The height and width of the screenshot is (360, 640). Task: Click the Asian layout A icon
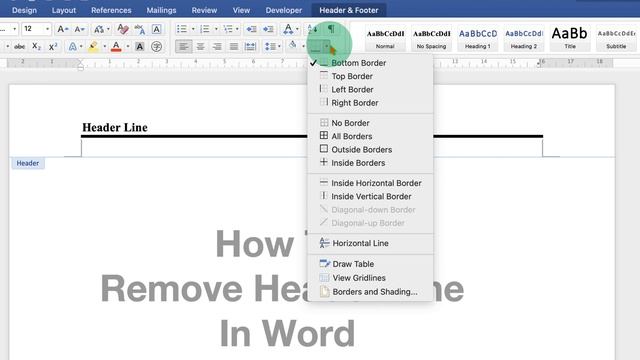(x=288, y=29)
